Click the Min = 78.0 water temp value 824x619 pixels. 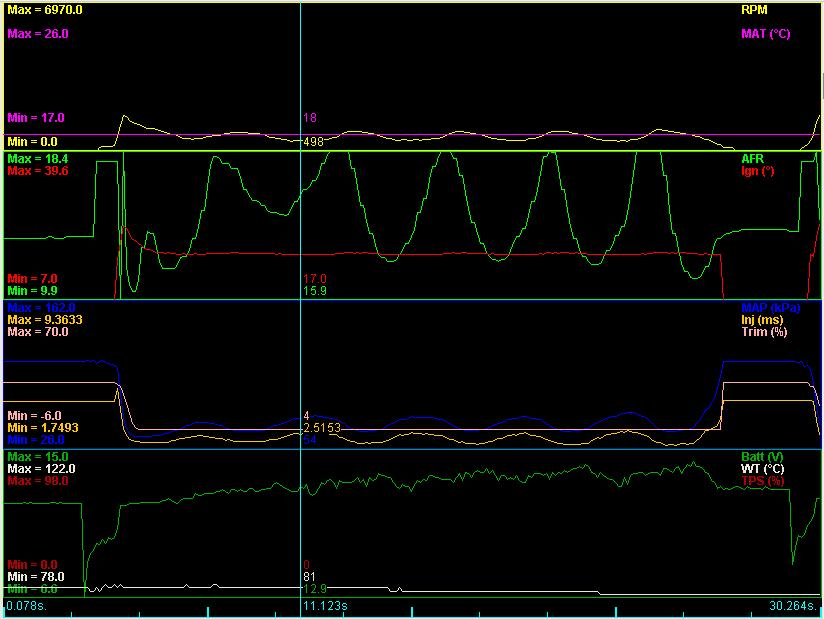click(36, 577)
